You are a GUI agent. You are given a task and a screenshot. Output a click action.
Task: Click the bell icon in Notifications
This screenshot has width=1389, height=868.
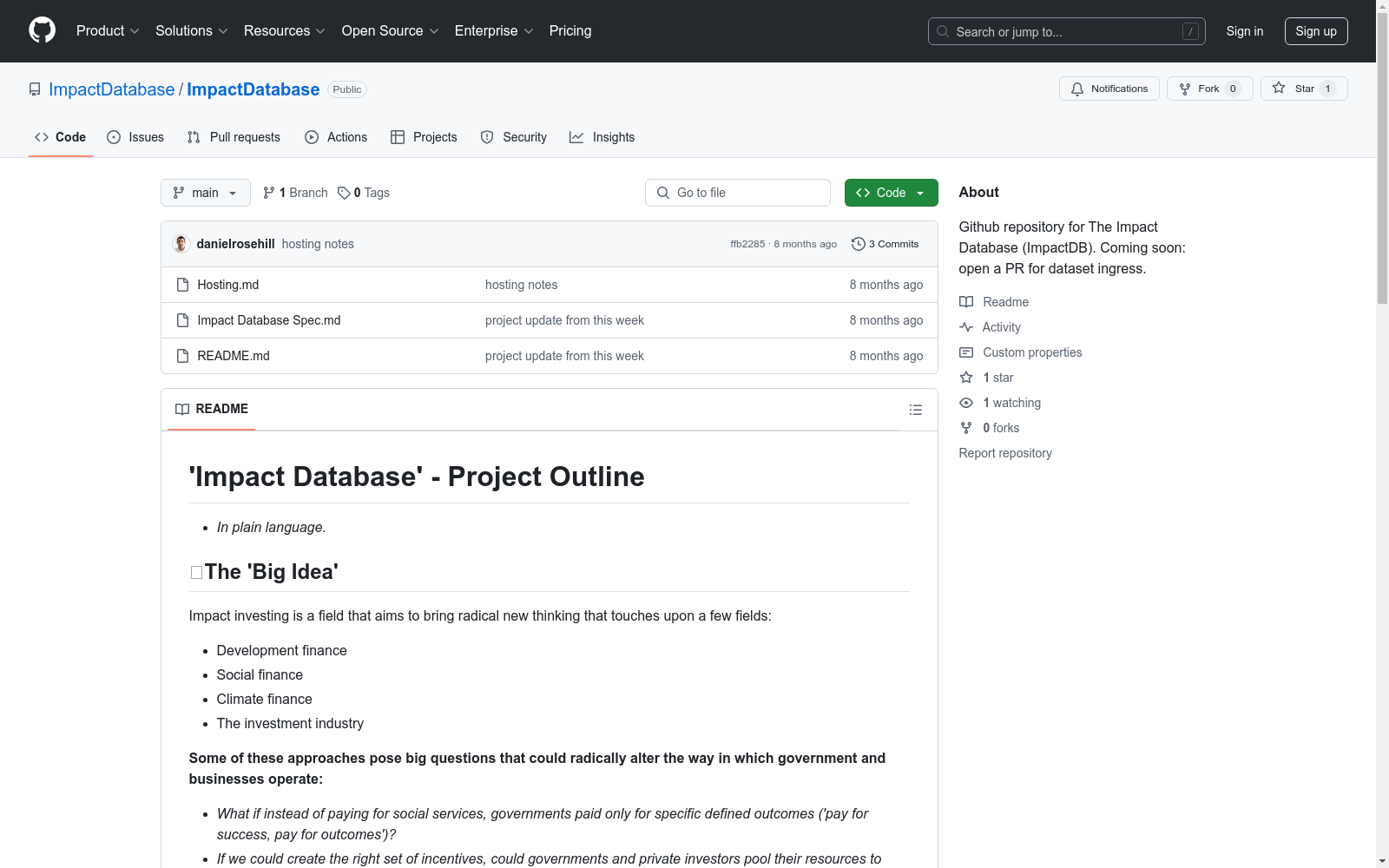[1077, 89]
